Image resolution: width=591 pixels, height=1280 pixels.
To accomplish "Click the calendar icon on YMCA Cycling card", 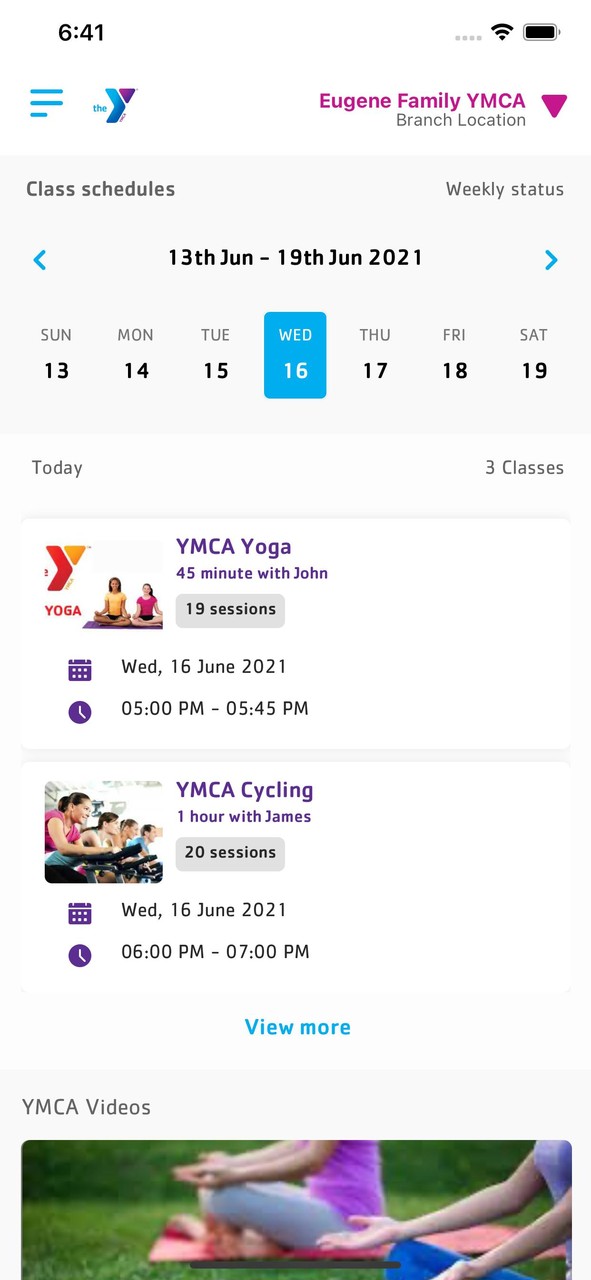I will click(80, 912).
